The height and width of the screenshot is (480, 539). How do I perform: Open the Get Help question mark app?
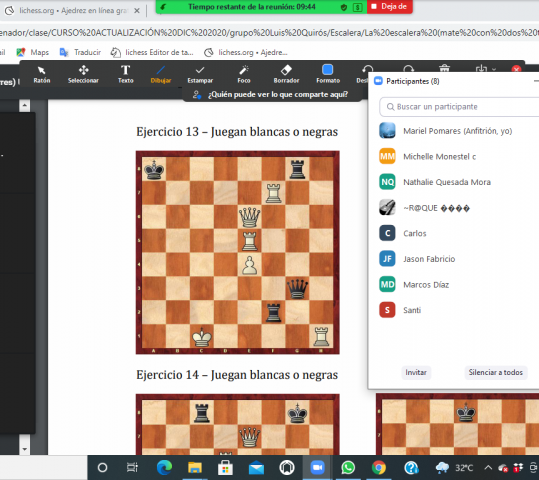411,468
